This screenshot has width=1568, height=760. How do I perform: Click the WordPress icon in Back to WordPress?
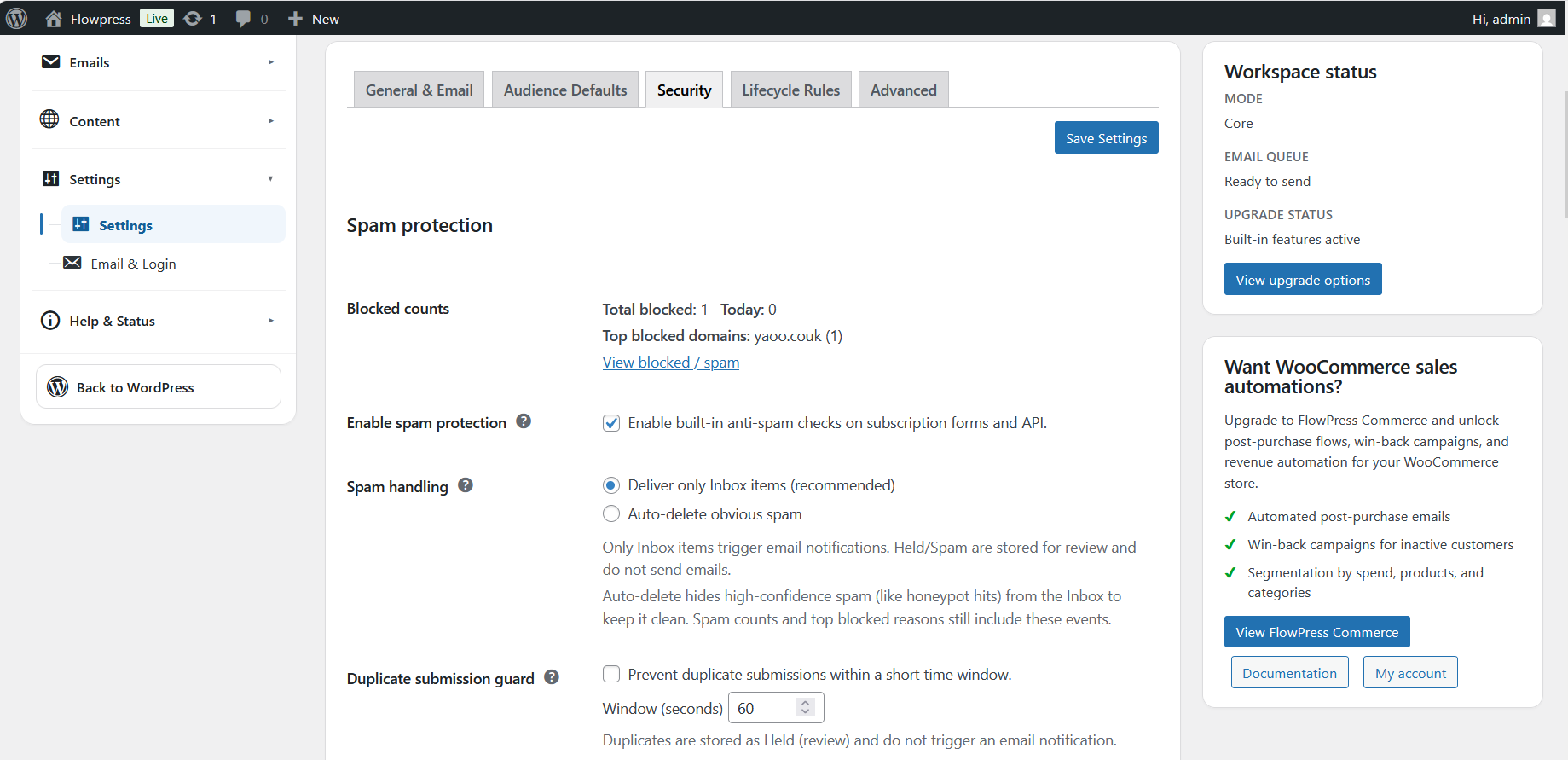click(58, 386)
